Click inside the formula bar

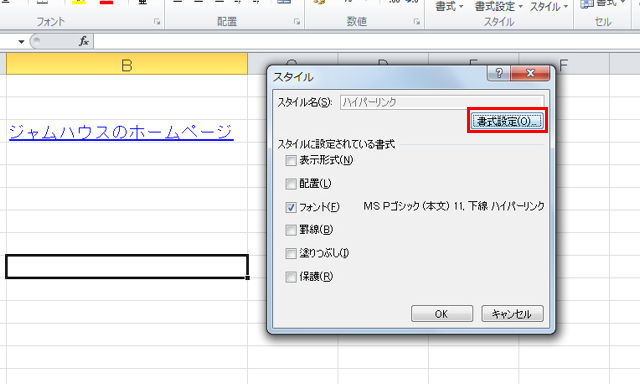click(x=367, y=42)
